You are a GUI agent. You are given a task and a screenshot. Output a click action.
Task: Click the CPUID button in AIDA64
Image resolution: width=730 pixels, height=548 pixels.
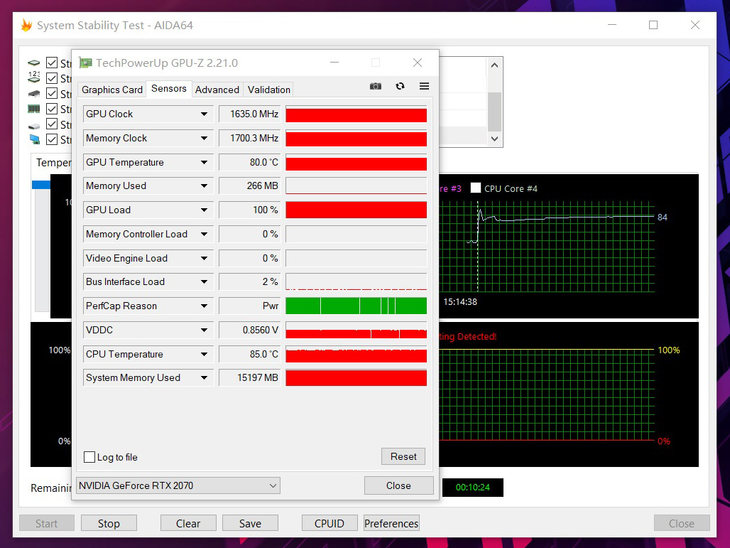pos(329,523)
